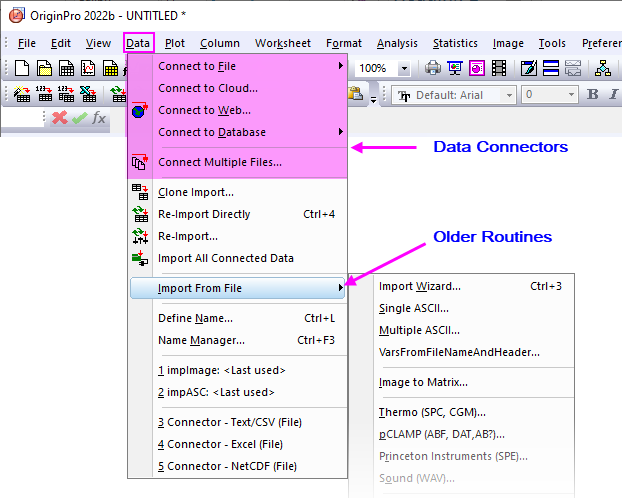This screenshot has height=498, width=622.
Task: Open Name Manager from the Data menu
Action: coord(201,340)
